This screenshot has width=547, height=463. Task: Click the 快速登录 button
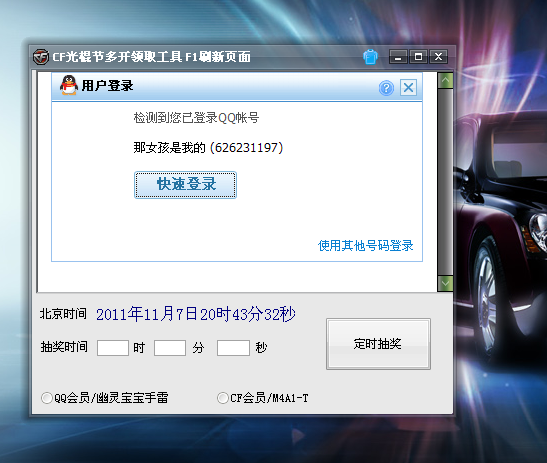tap(185, 185)
